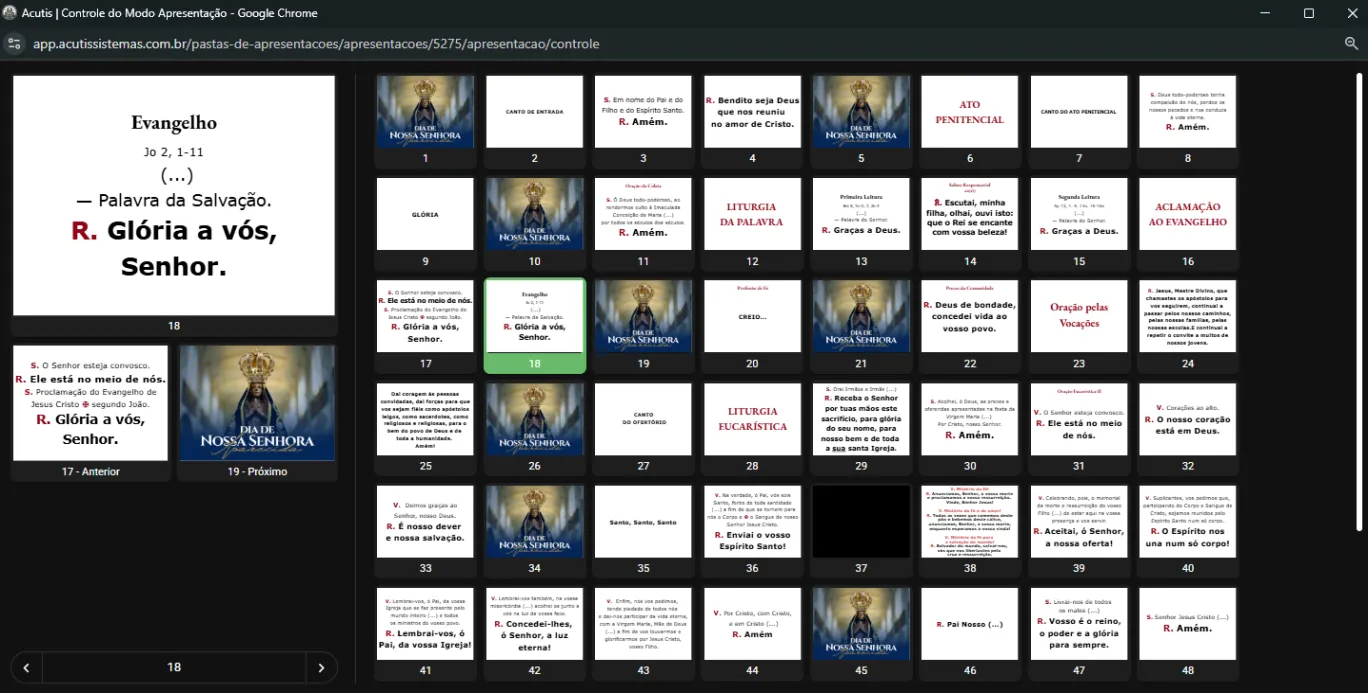Image resolution: width=1368 pixels, height=693 pixels.
Task: Click the slide number field showing 18
Action: pyautogui.click(x=174, y=666)
